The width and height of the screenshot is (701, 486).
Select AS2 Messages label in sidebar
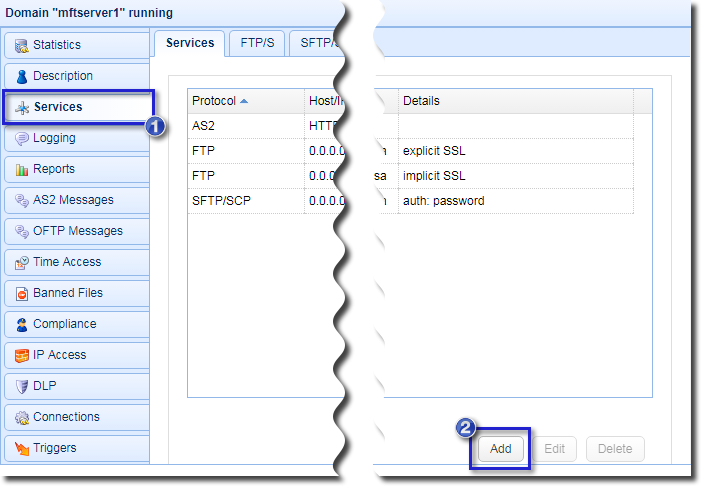coord(73,200)
